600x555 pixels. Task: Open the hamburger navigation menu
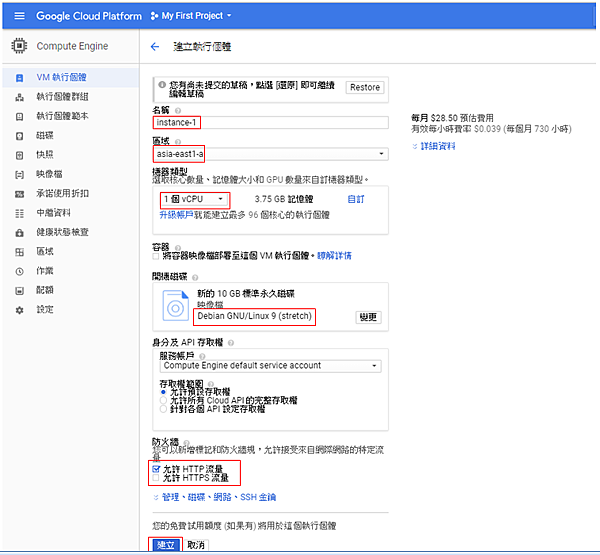tap(19, 16)
